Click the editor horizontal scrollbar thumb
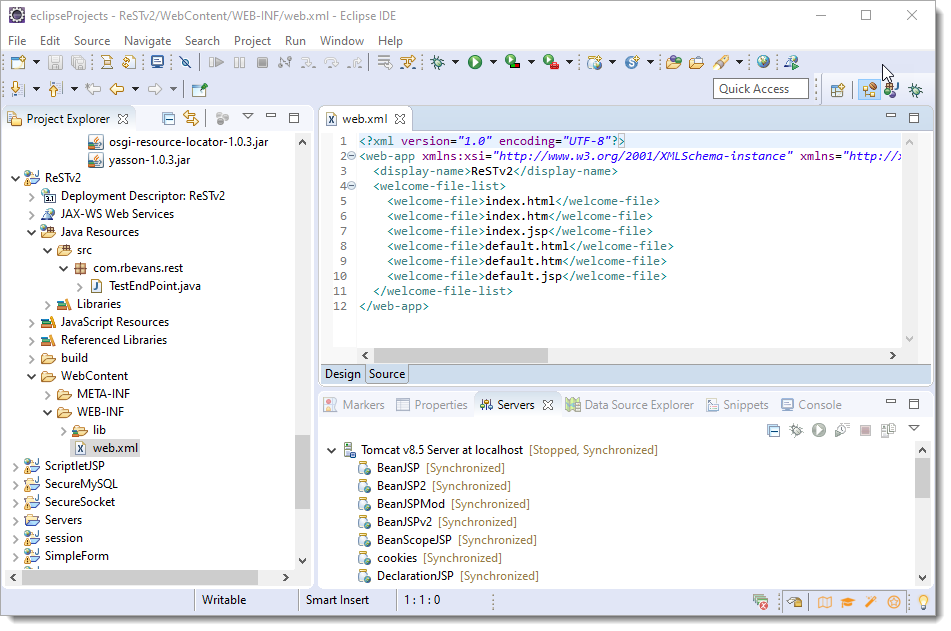The width and height of the screenshot is (951, 631). 461,356
